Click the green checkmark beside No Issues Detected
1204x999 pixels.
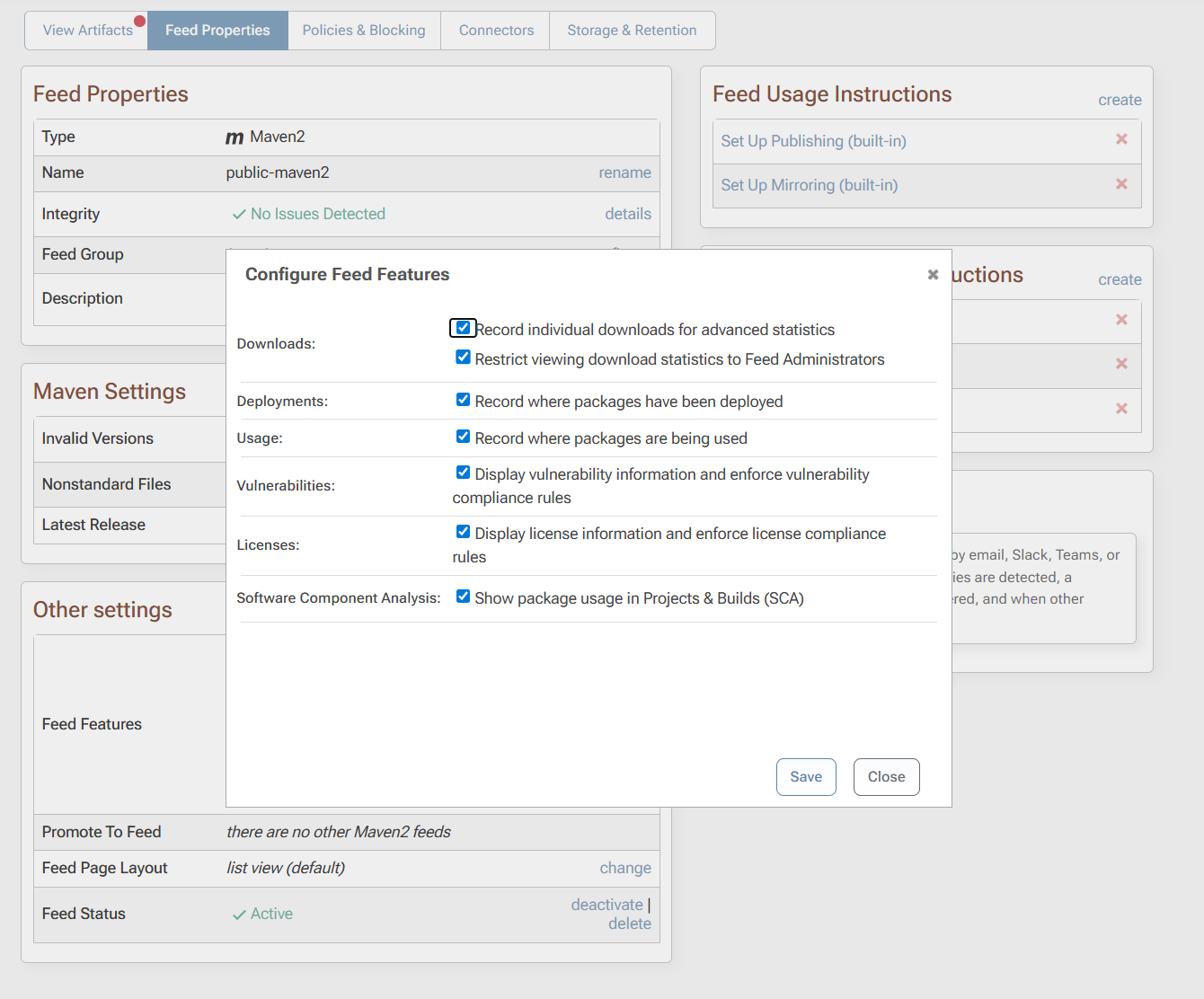tap(239, 215)
